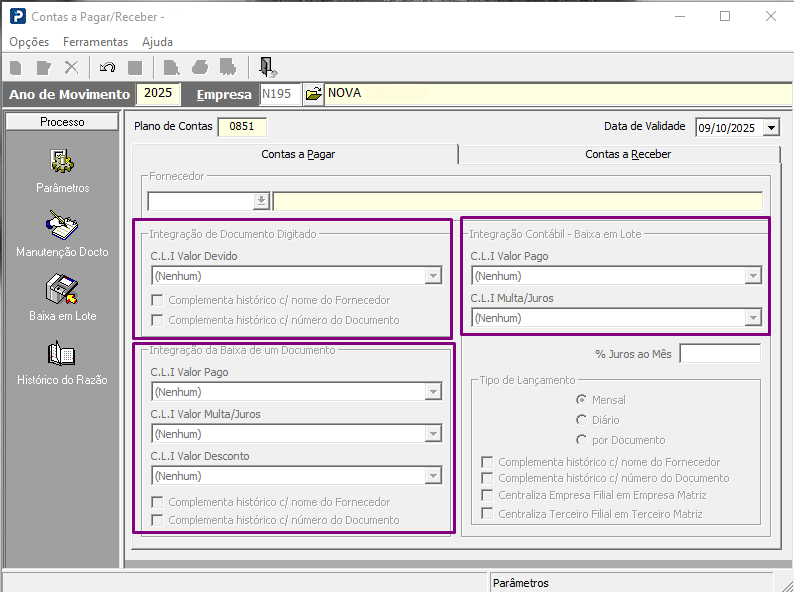Viewport: 794px width, 592px height.
Task: Click the open folder icon beside Empresa
Action: point(313,94)
